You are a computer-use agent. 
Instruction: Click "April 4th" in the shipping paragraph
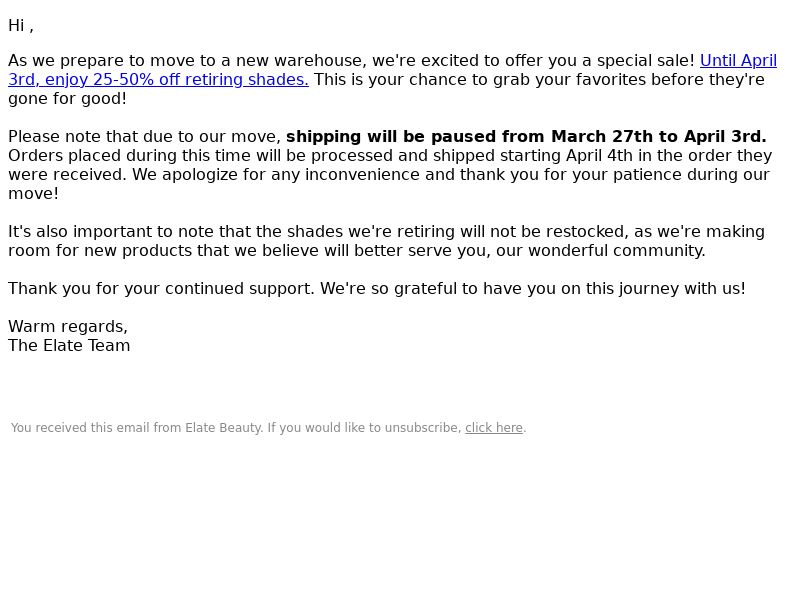click(599, 156)
